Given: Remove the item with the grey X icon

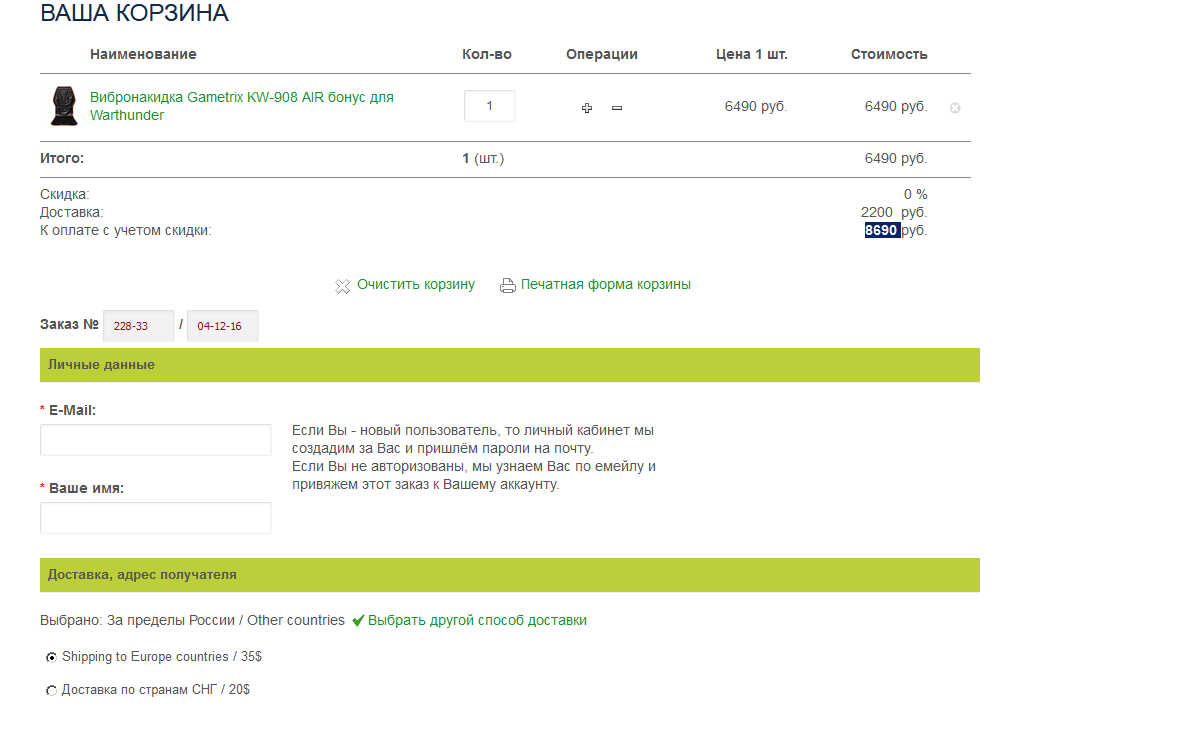Looking at the screenshot, I should pyautogui.click(x=955, y=108).
